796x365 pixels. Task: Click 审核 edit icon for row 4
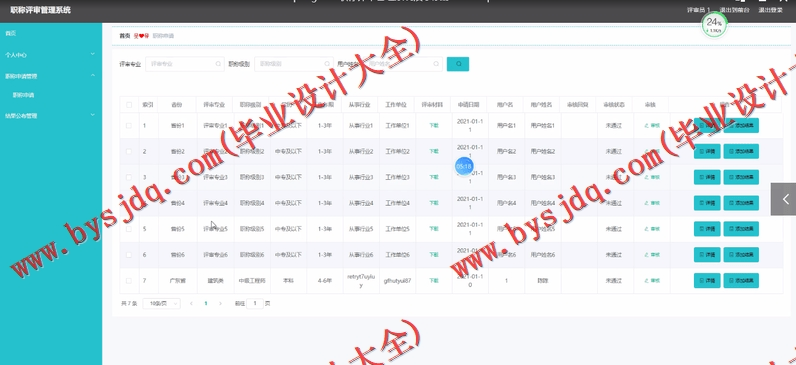tap(652, 203)
